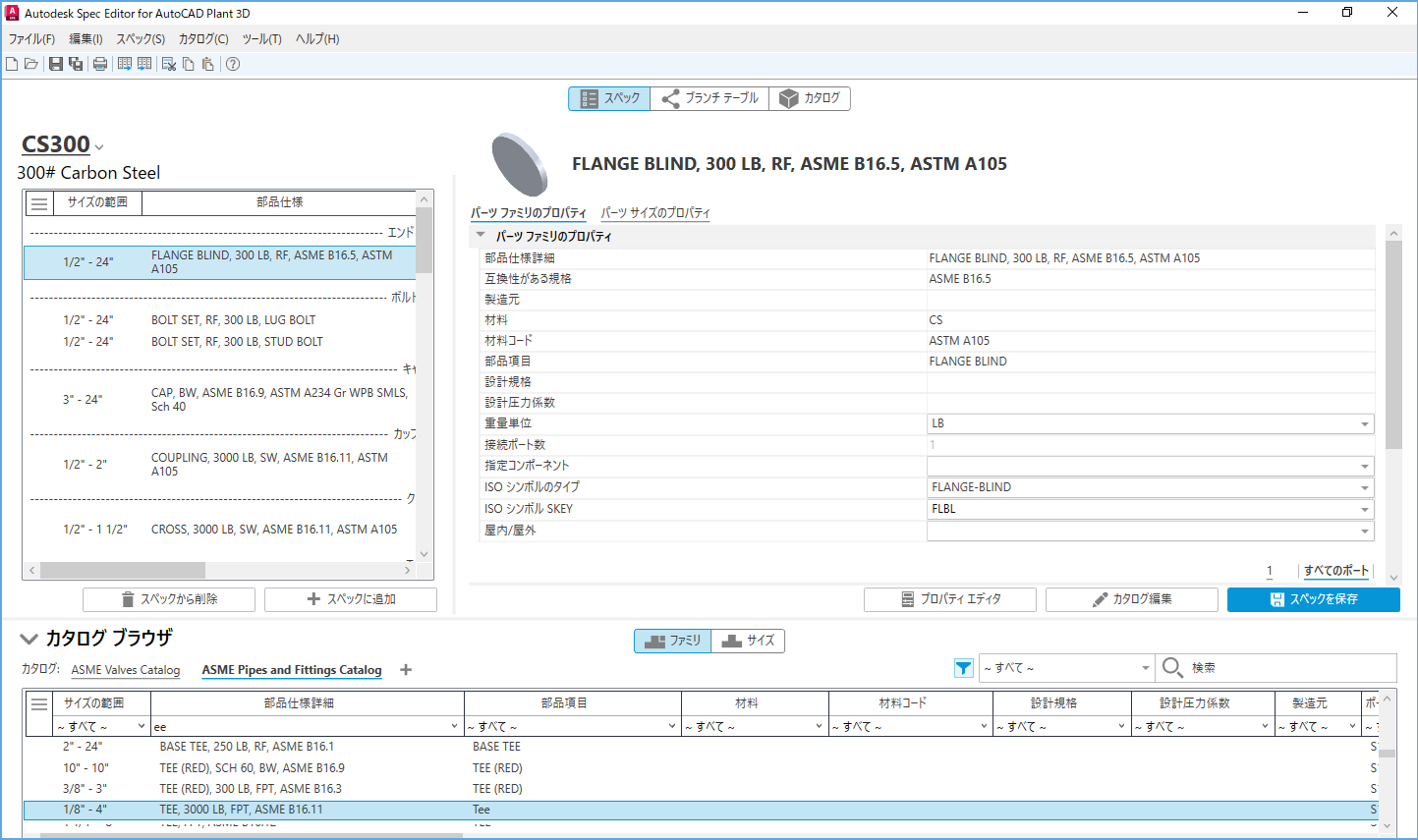This screenshot has height=840, width=1418.
Task: Open the 材料 column filter dropdown
Action: pyautogui.click(x=755, y=726)
